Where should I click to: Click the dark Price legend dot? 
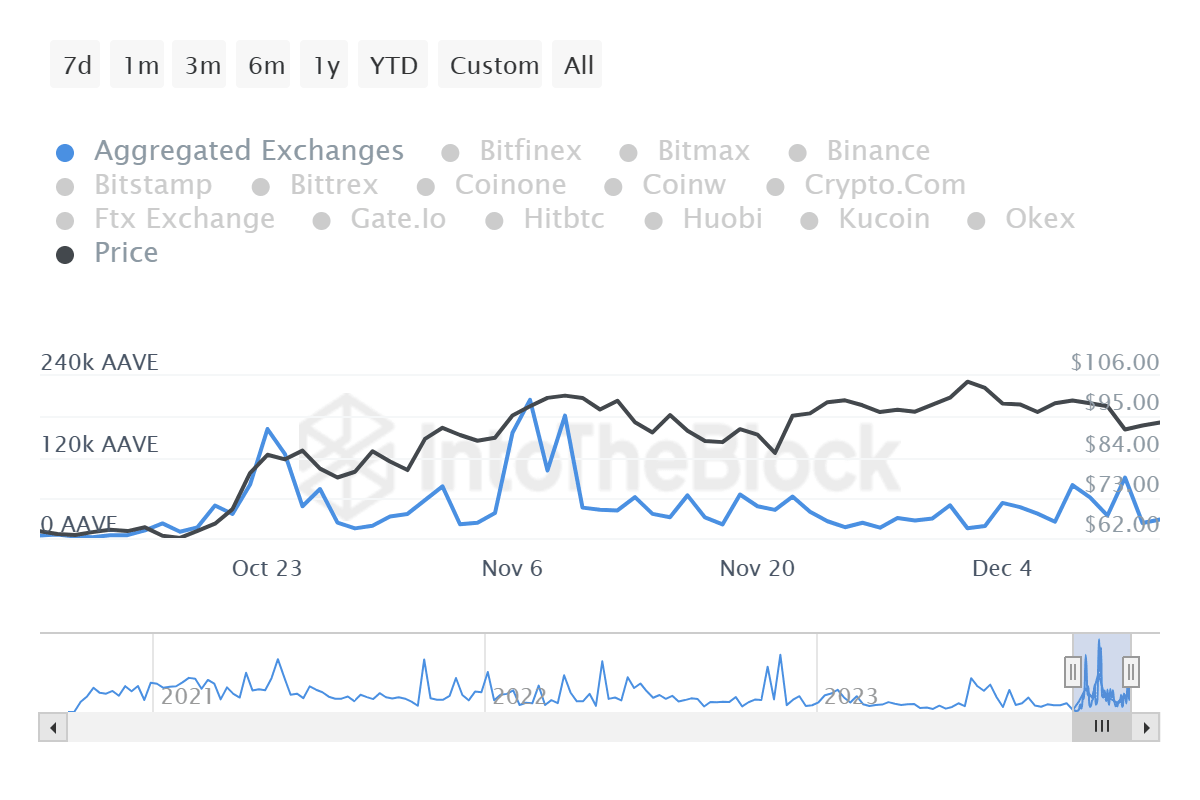65,254
